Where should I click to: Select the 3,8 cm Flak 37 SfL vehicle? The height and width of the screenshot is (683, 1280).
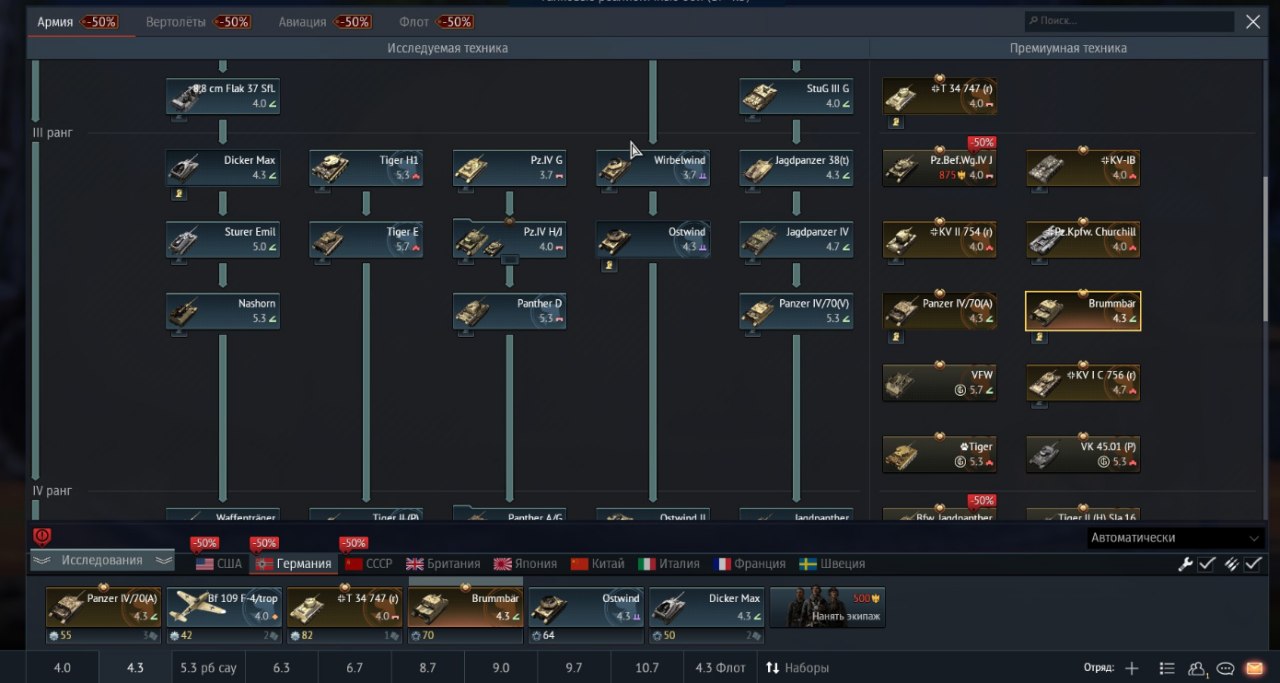click(x=223, y=96)
